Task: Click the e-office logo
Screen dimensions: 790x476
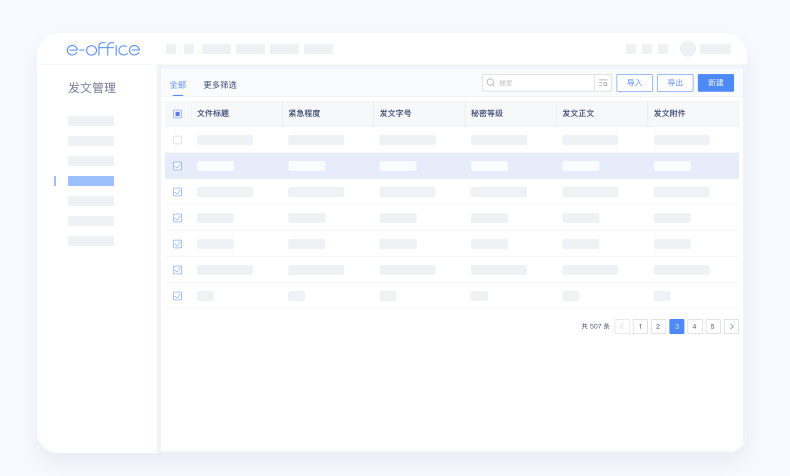Action: 103,49
